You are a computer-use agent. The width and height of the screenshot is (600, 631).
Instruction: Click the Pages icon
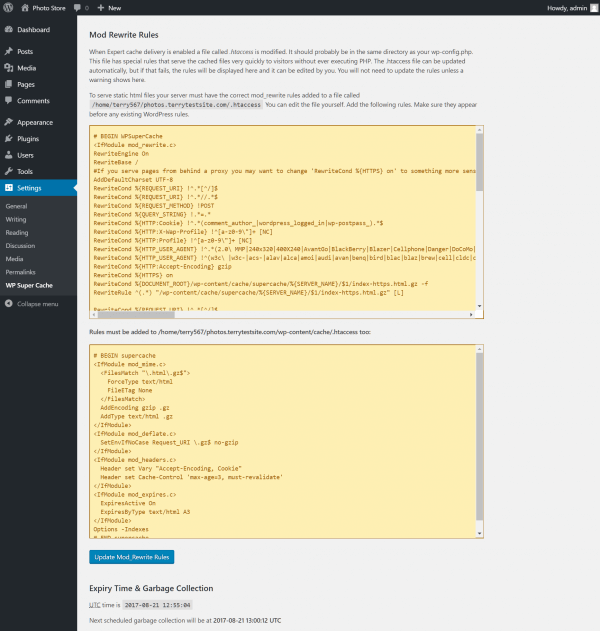coord(9,84)
